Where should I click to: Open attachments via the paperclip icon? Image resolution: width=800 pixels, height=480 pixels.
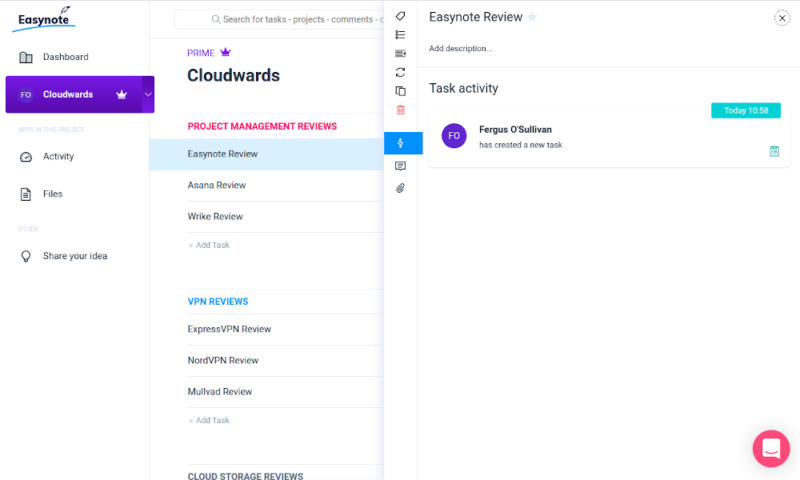tap(401, 188)
